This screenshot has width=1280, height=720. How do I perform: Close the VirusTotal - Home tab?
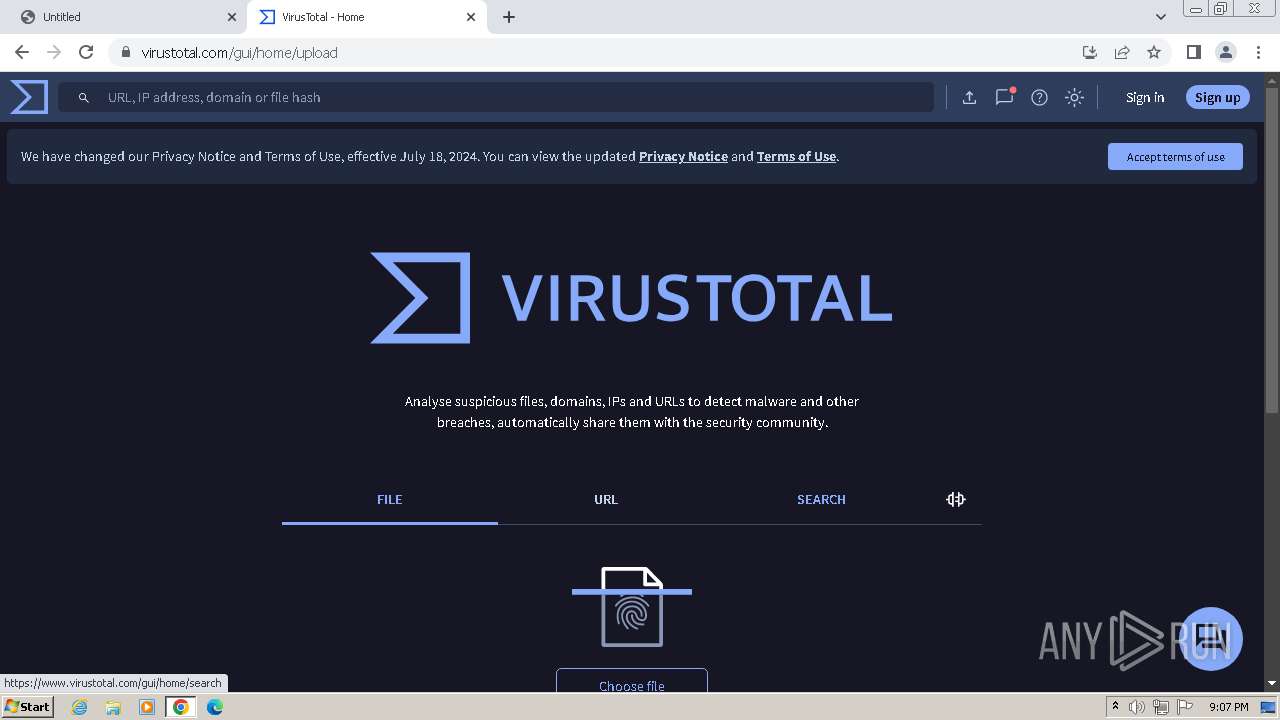click(471, 17)
